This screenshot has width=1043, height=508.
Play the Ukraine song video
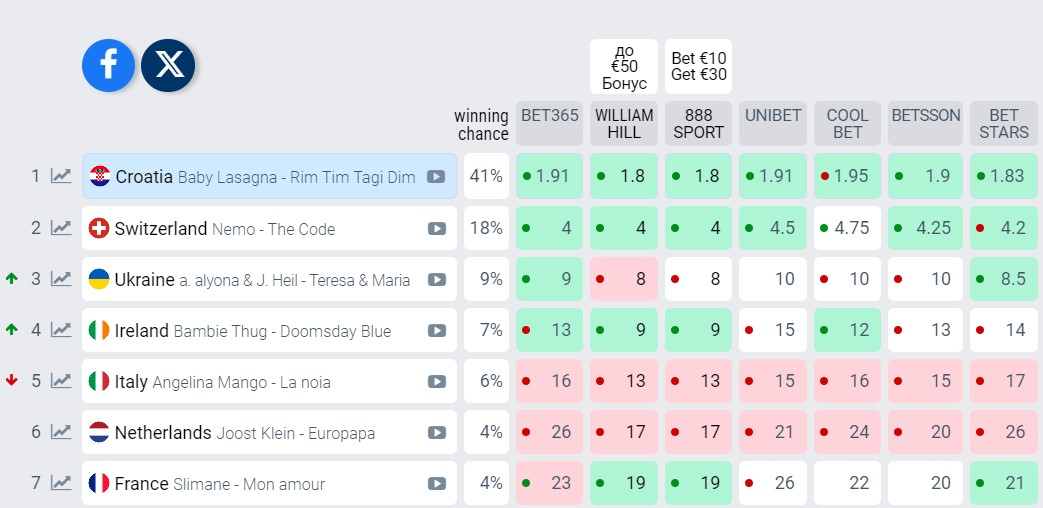436,279
